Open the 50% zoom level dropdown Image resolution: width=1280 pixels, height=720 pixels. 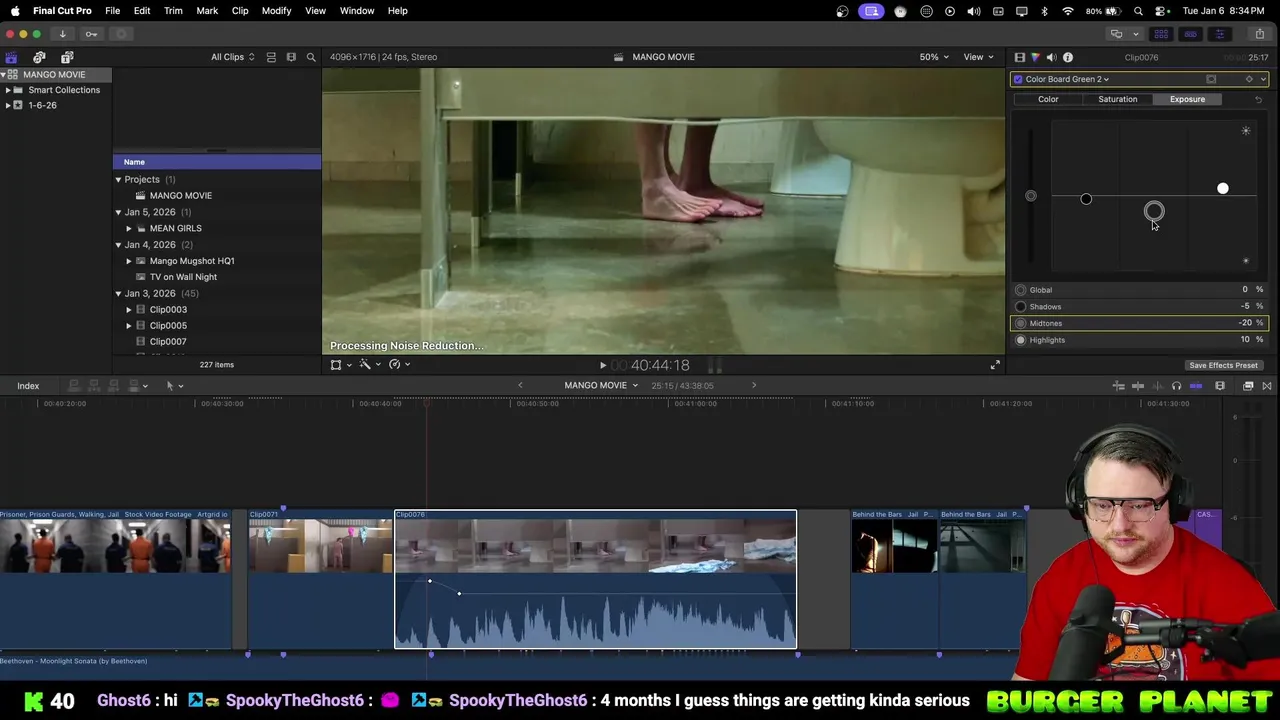935,57
